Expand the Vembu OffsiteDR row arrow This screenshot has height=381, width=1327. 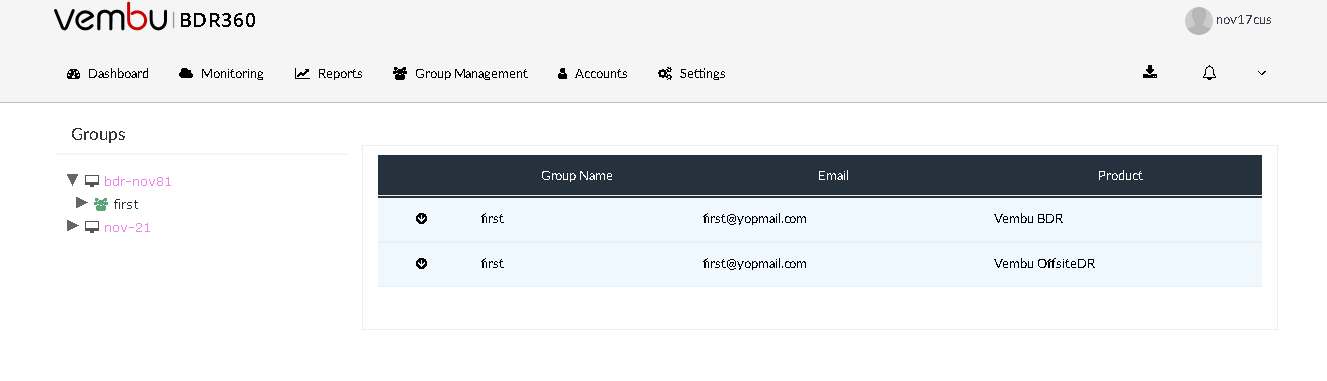click(x=421, y=264)
